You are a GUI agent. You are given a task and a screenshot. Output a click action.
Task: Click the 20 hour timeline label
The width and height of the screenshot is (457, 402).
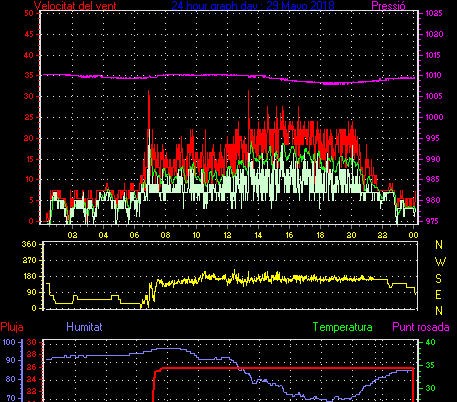pyautogui.click(x=351, y=235)
